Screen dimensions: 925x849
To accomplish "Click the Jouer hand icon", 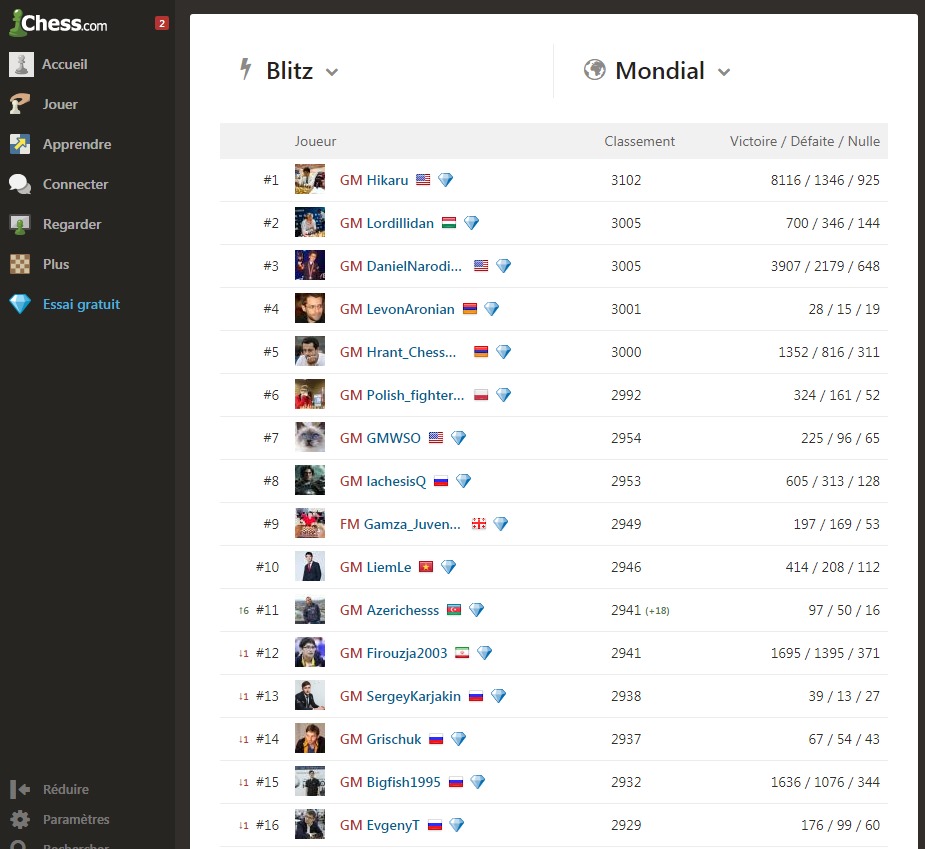I will (x=21, y=104).
